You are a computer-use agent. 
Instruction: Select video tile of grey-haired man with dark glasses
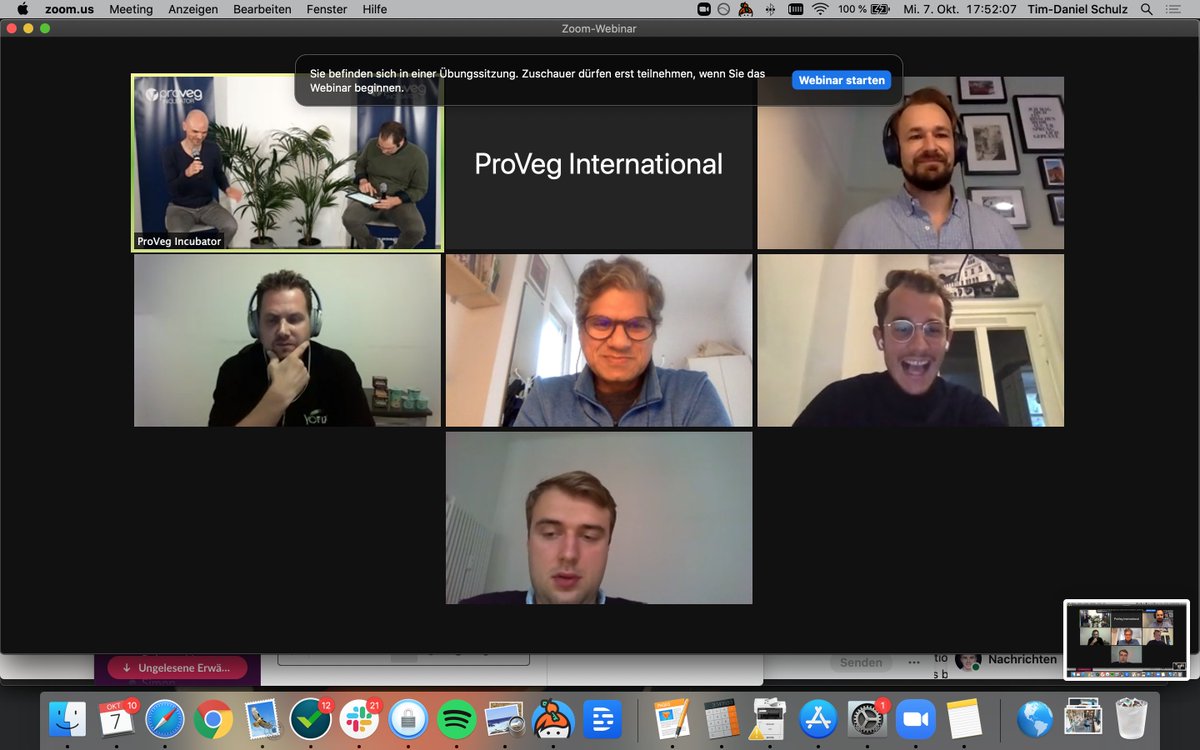(599, 340)
